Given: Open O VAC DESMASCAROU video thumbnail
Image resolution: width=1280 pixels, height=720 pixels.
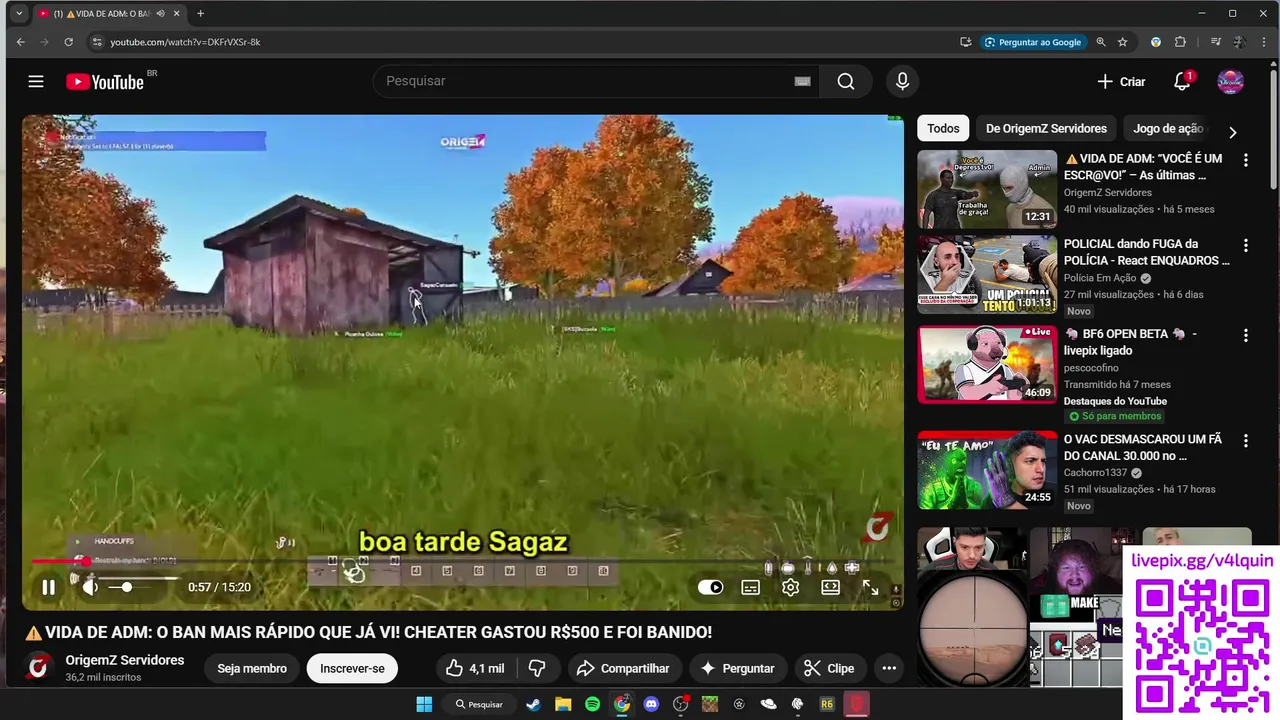Looking at the screenshot, I should pos(987,470).
